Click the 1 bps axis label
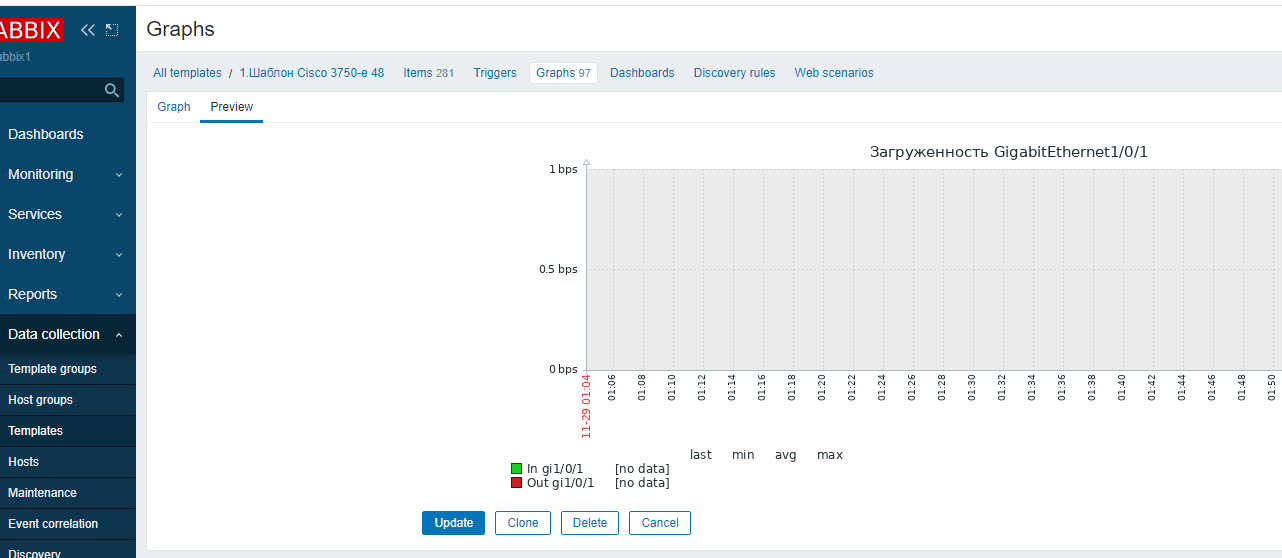 coord(563,170)
